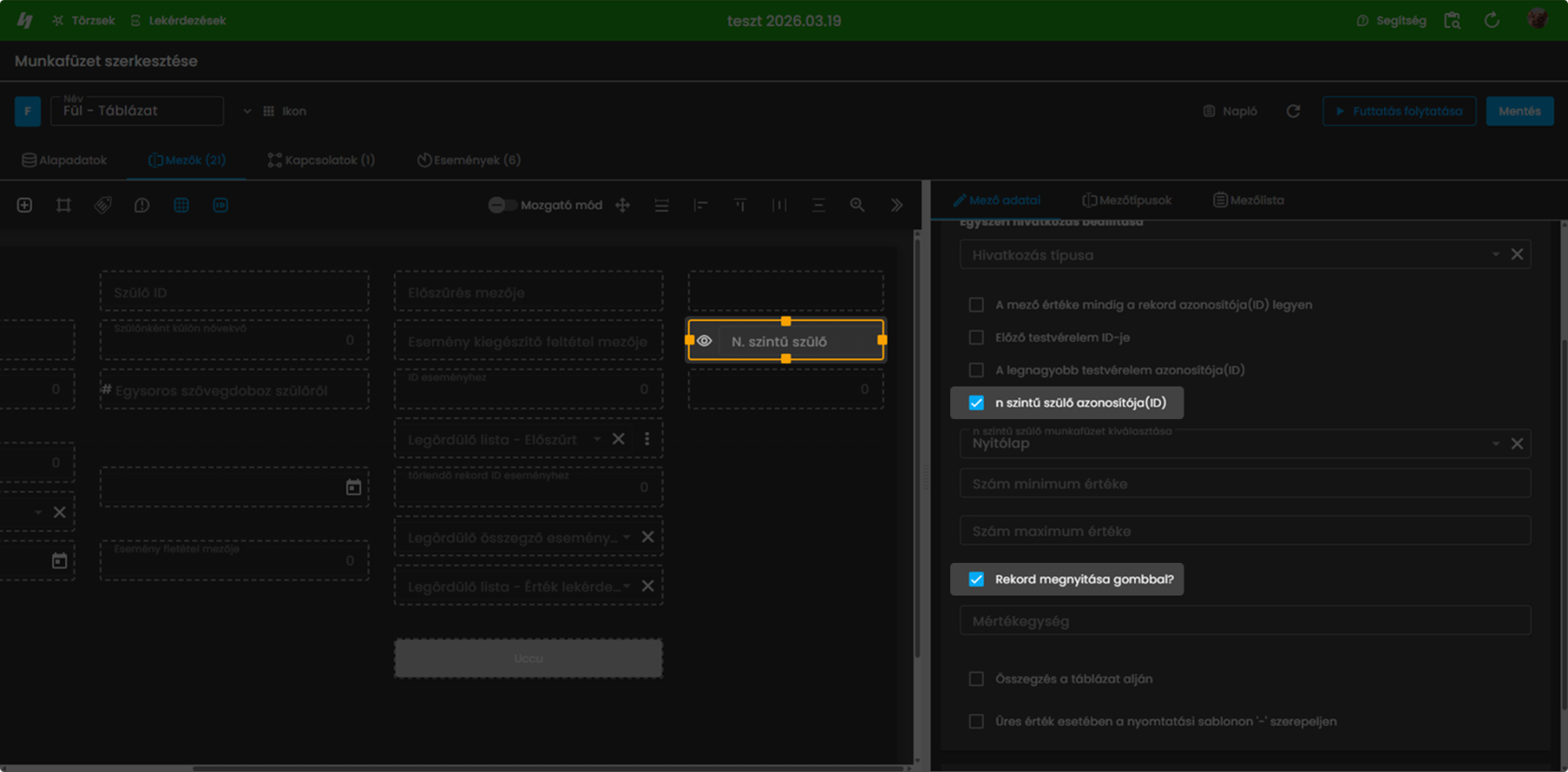Open the Ikon picker
Screen dimensions: 1568x772
click(285, 111)
